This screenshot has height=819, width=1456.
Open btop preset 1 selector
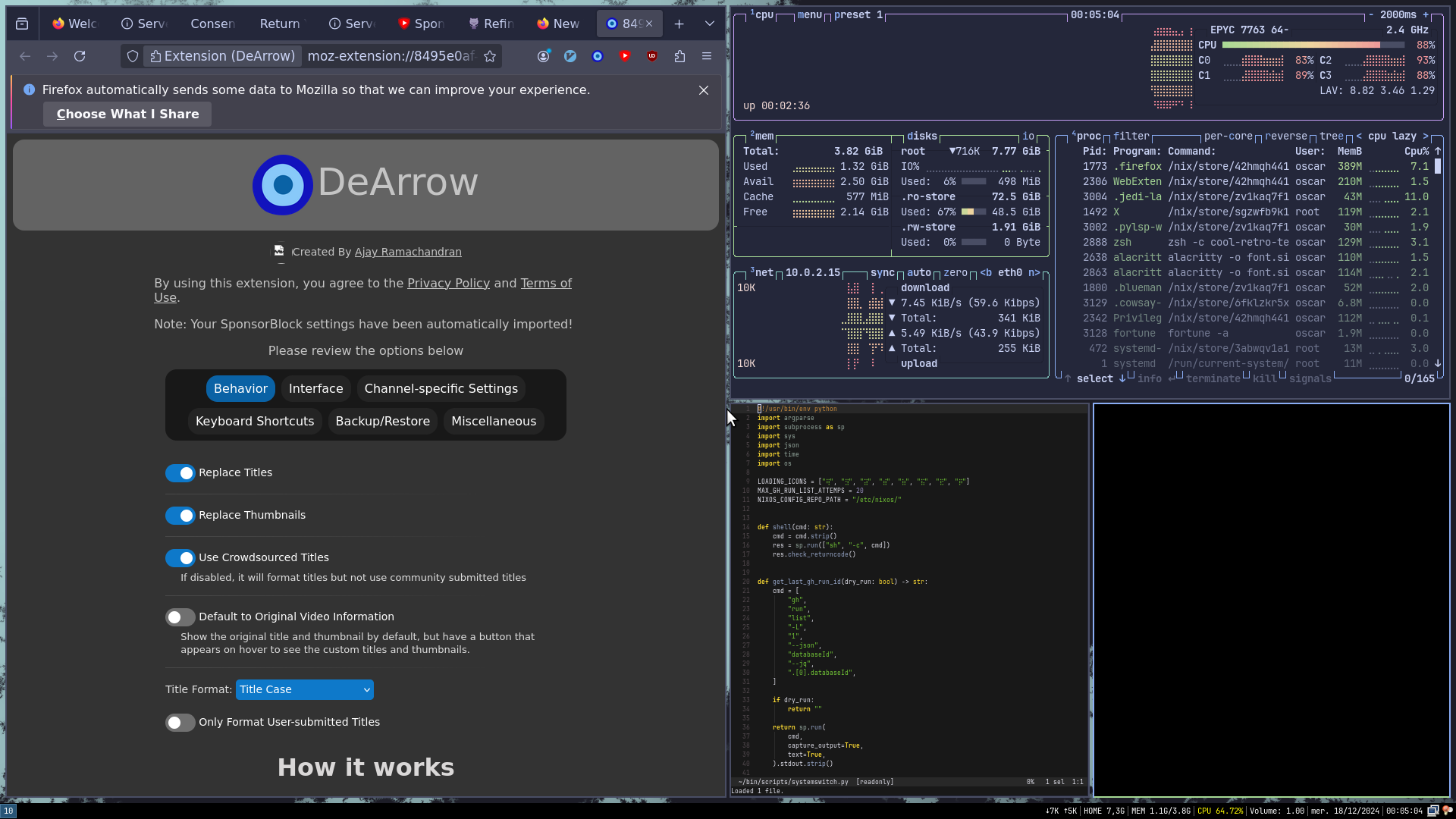[x=858, y=15]
